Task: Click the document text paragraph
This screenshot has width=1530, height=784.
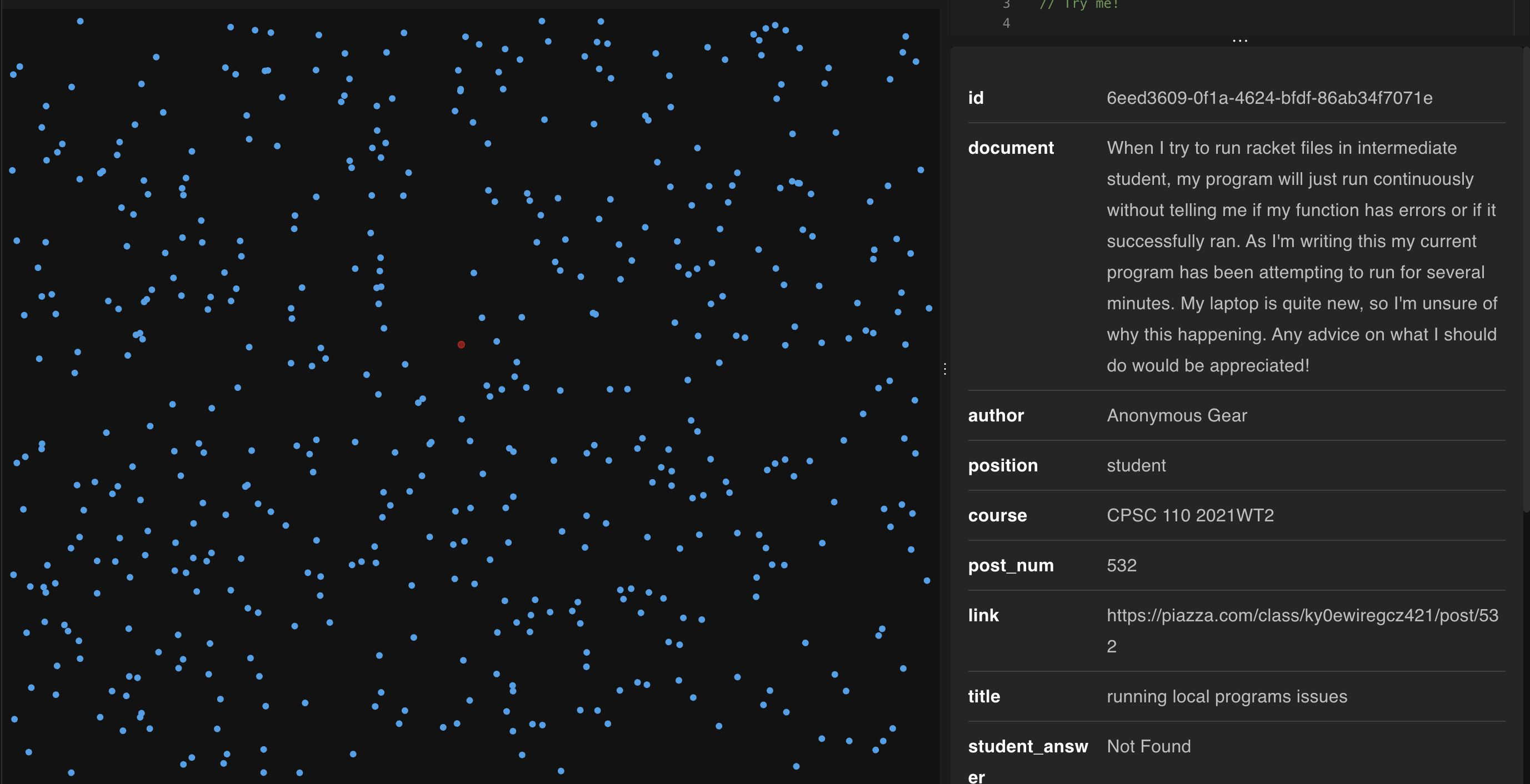Action: [x=1300, y=257]
